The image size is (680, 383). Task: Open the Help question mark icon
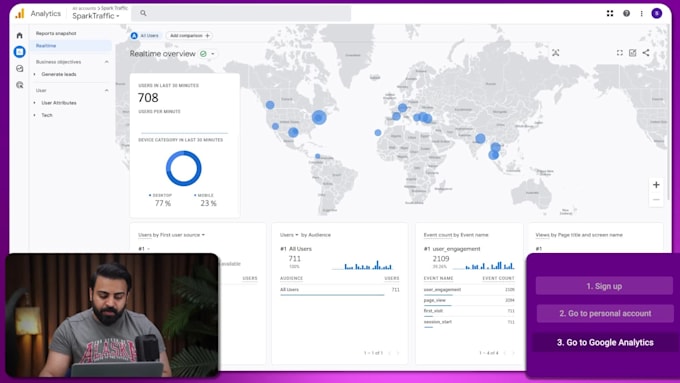626,13
